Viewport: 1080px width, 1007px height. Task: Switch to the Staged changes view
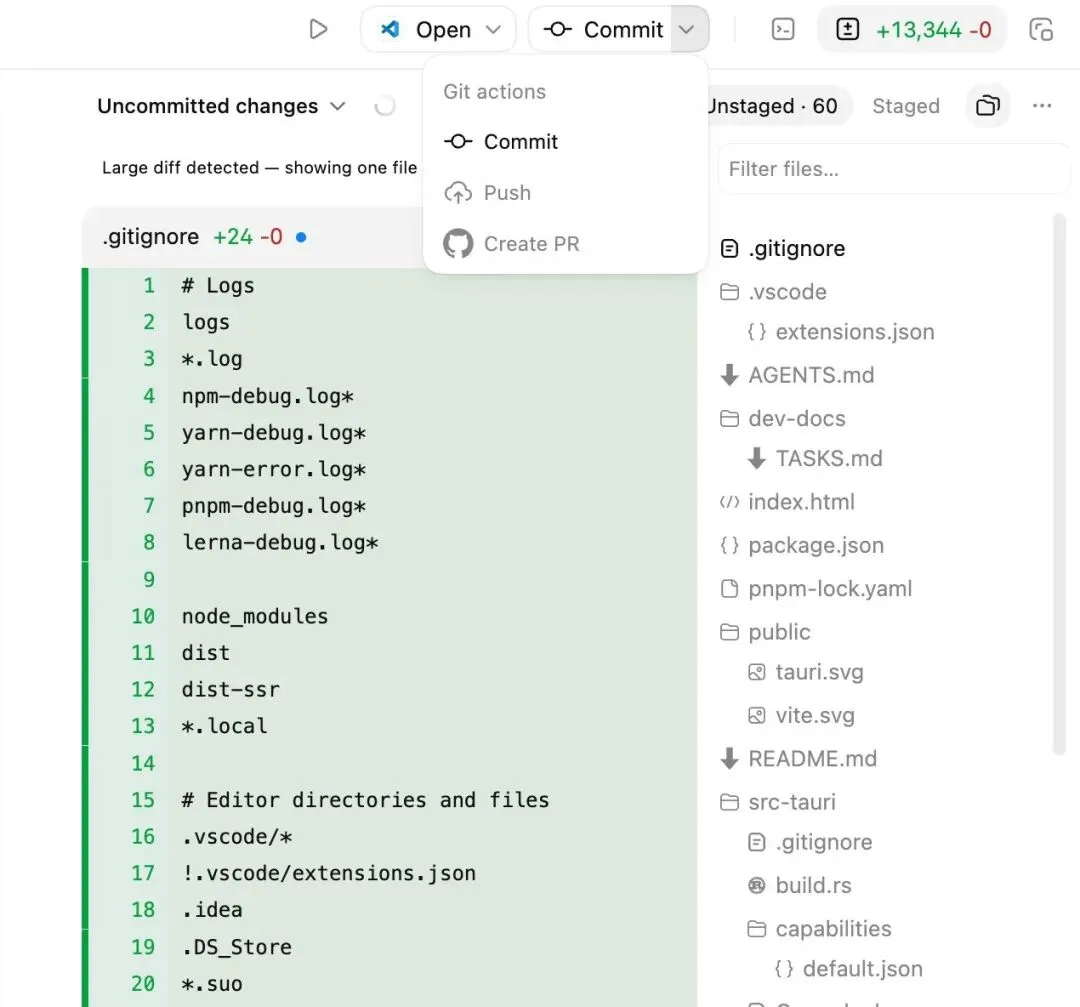point(905,106)
